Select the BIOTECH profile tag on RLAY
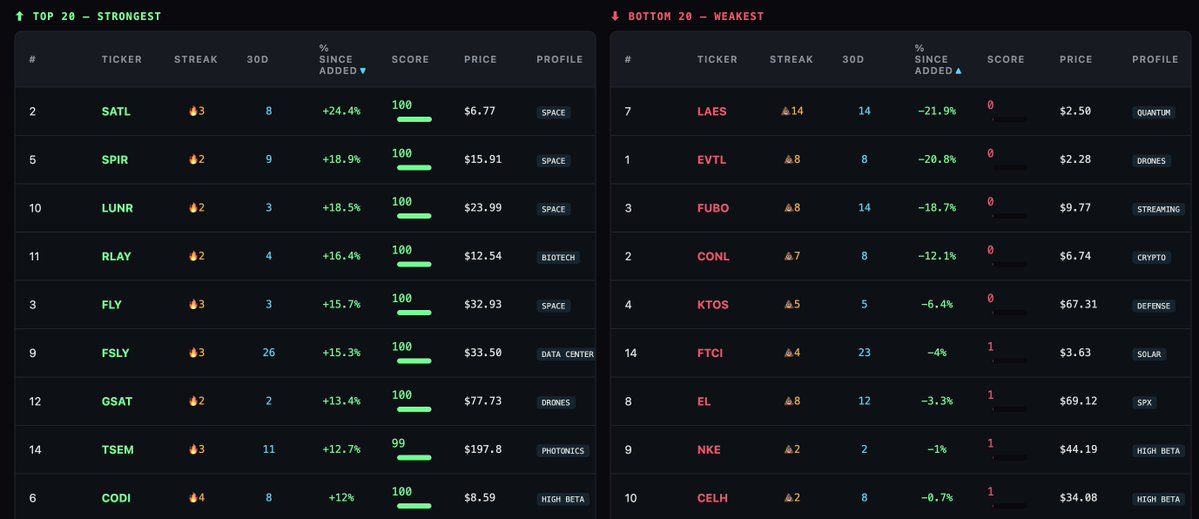Viewport: 1199px width, 519px height. 558,258
